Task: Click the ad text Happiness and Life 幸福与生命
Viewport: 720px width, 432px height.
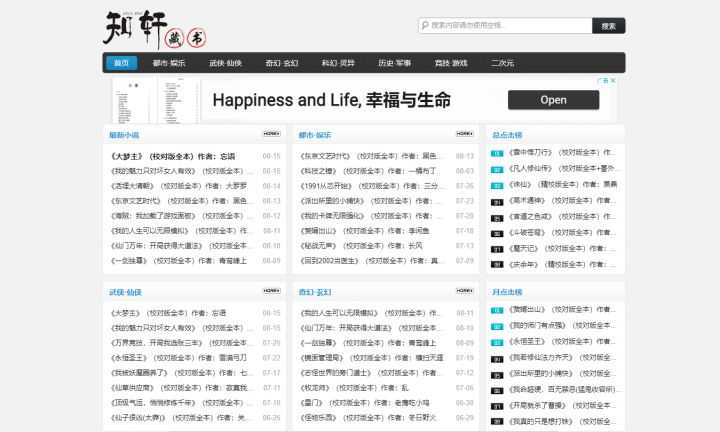Action: 331,100
